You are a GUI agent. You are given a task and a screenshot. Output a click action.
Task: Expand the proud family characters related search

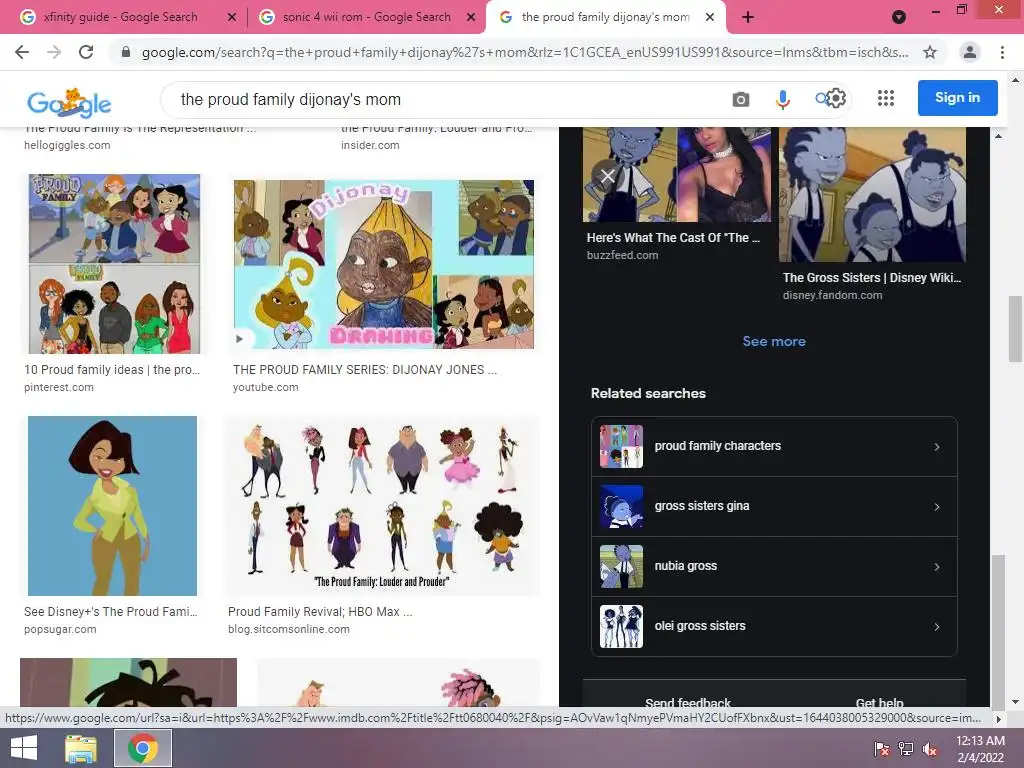pos(774,447)
